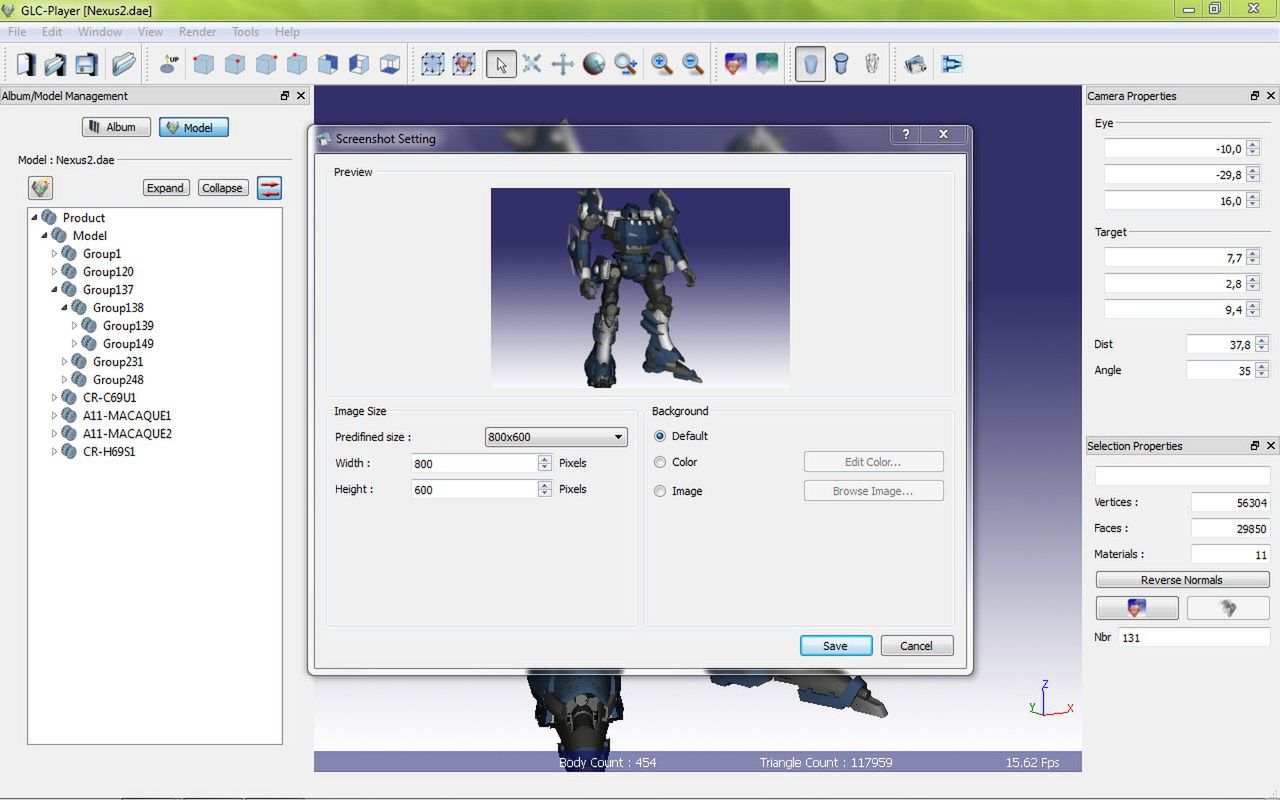Expand the A11-MACAQUE1 tree node
The height and width of the screenshot is (800, 1280).
pos(55,416)
